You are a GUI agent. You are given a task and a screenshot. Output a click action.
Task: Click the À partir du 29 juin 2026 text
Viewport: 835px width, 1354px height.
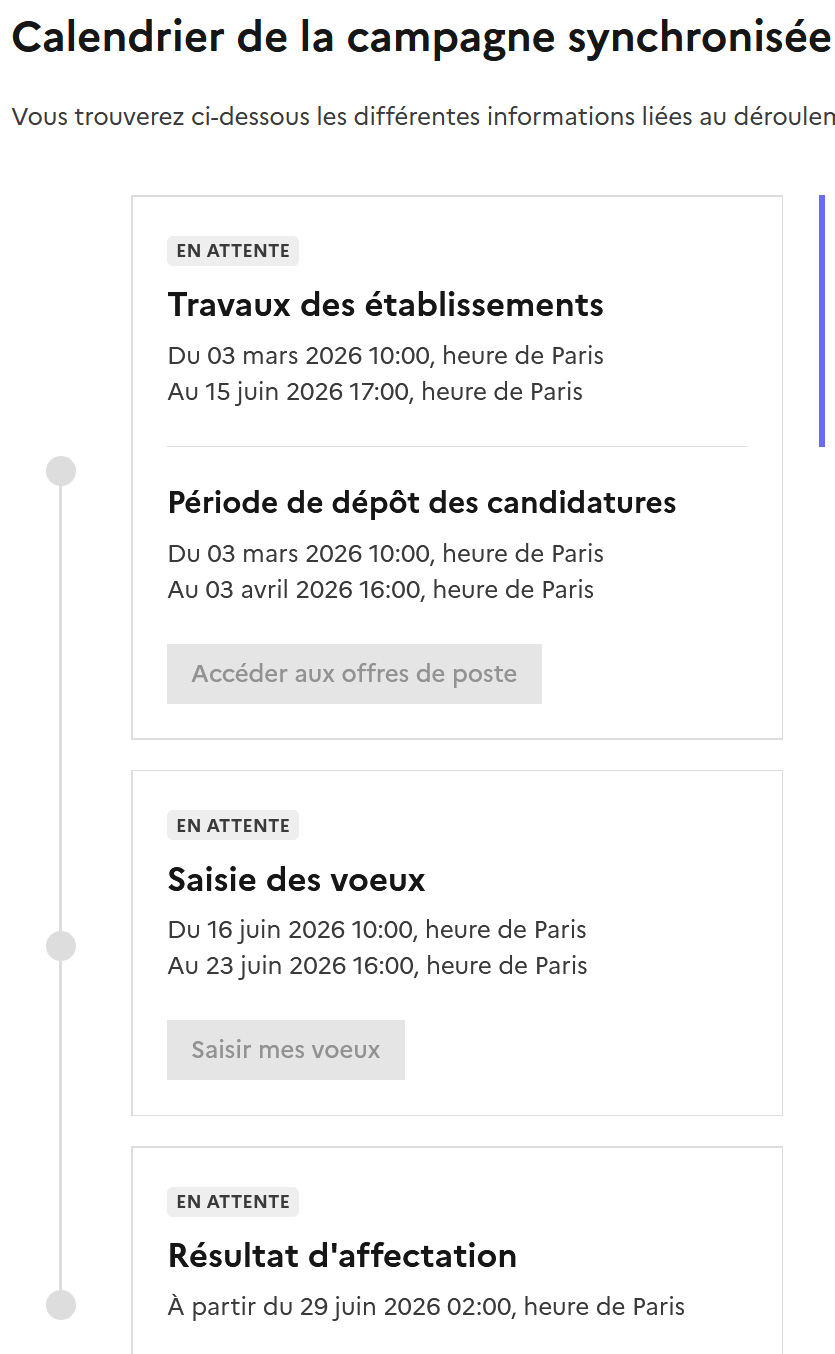point(426,1306)
